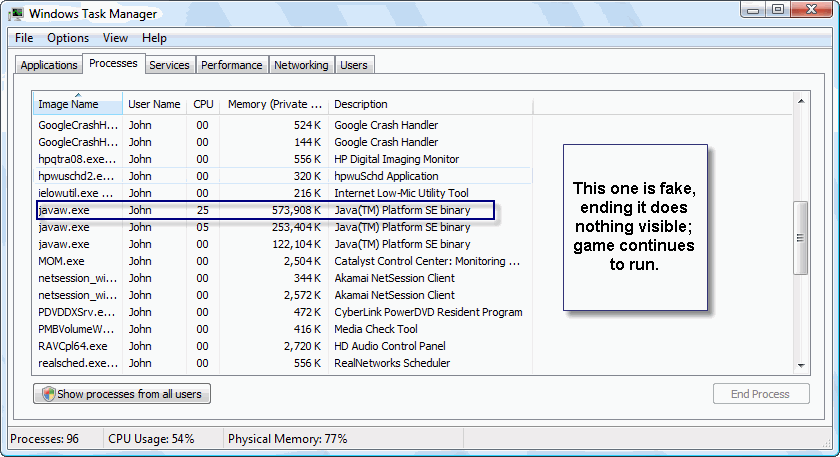This screenshot has width=840, height=457.
Task: Click the Media Check Tool description
Action: [376, 329]
